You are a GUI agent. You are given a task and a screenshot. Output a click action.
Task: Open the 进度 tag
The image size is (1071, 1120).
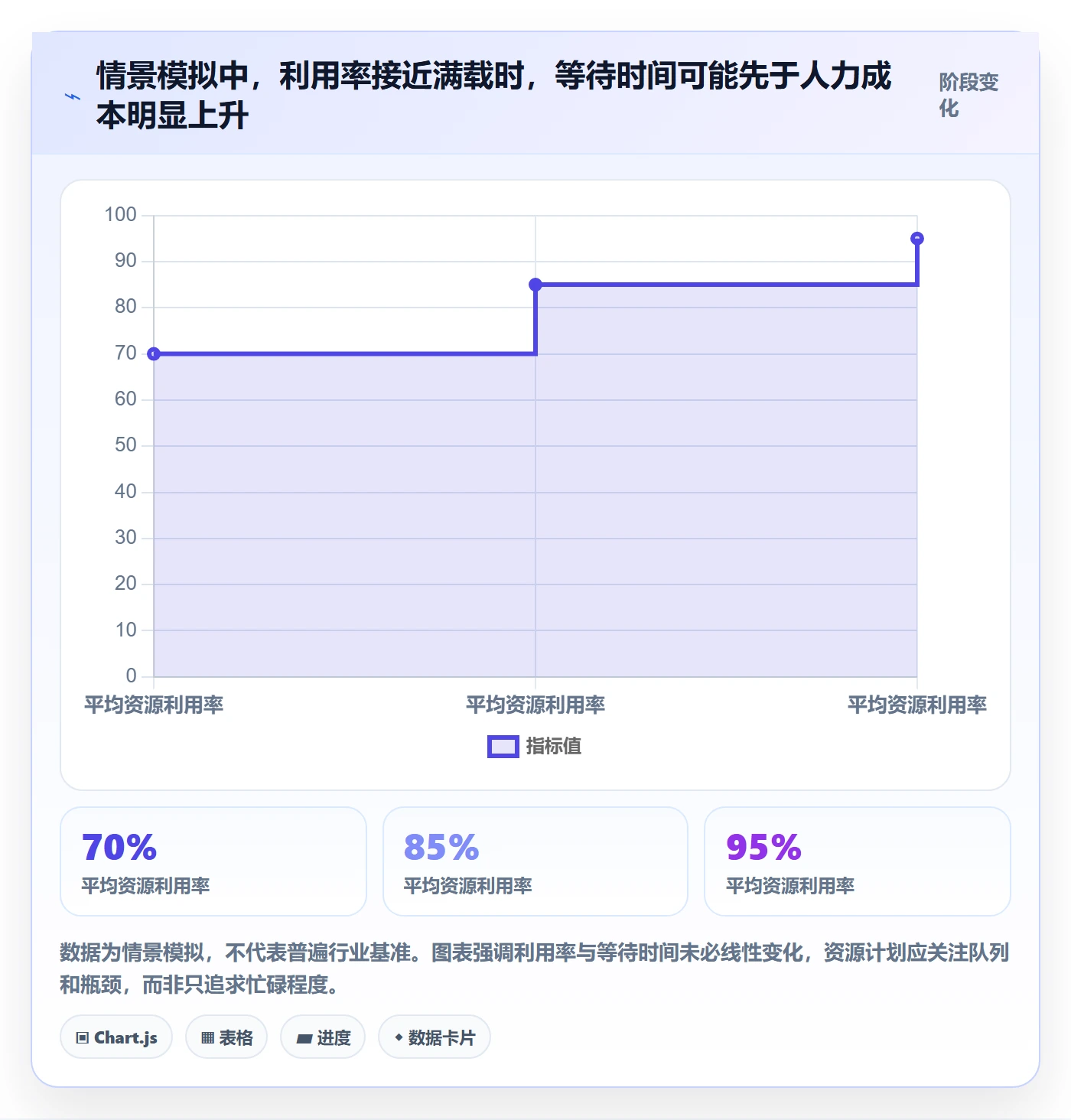tap(323, 1037)
